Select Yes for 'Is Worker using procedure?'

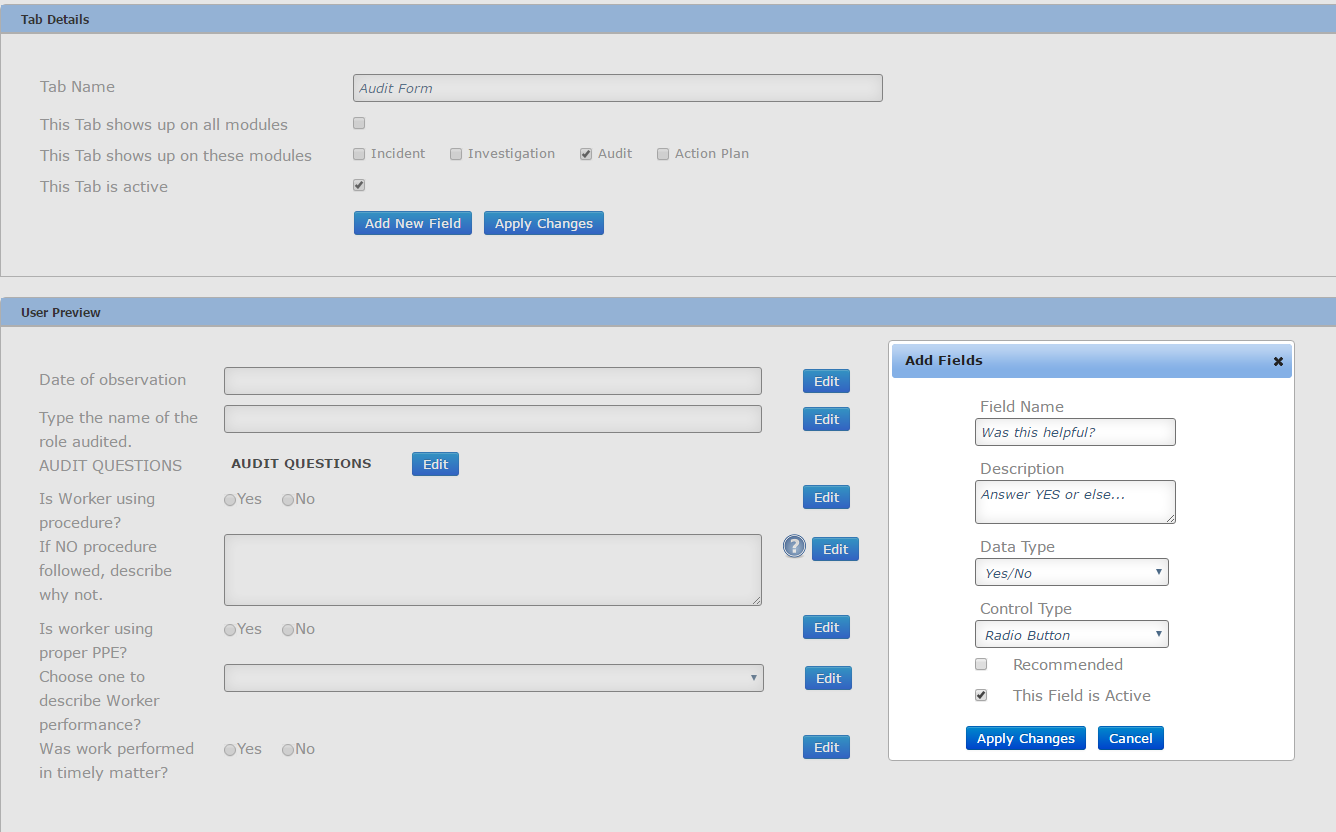coord(230,499)
